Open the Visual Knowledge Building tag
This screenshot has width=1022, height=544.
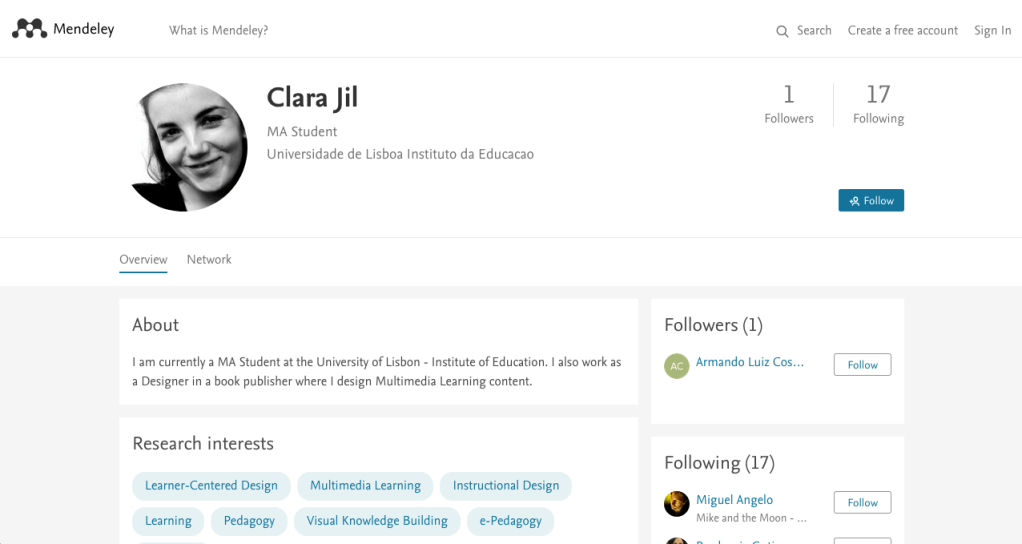click(x=377, y=521)
